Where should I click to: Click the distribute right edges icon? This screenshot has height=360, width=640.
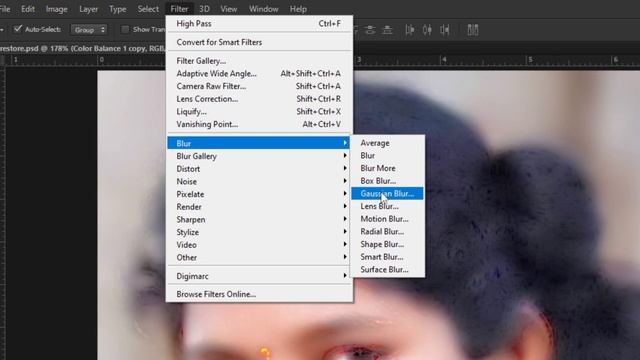click(444, 30)
